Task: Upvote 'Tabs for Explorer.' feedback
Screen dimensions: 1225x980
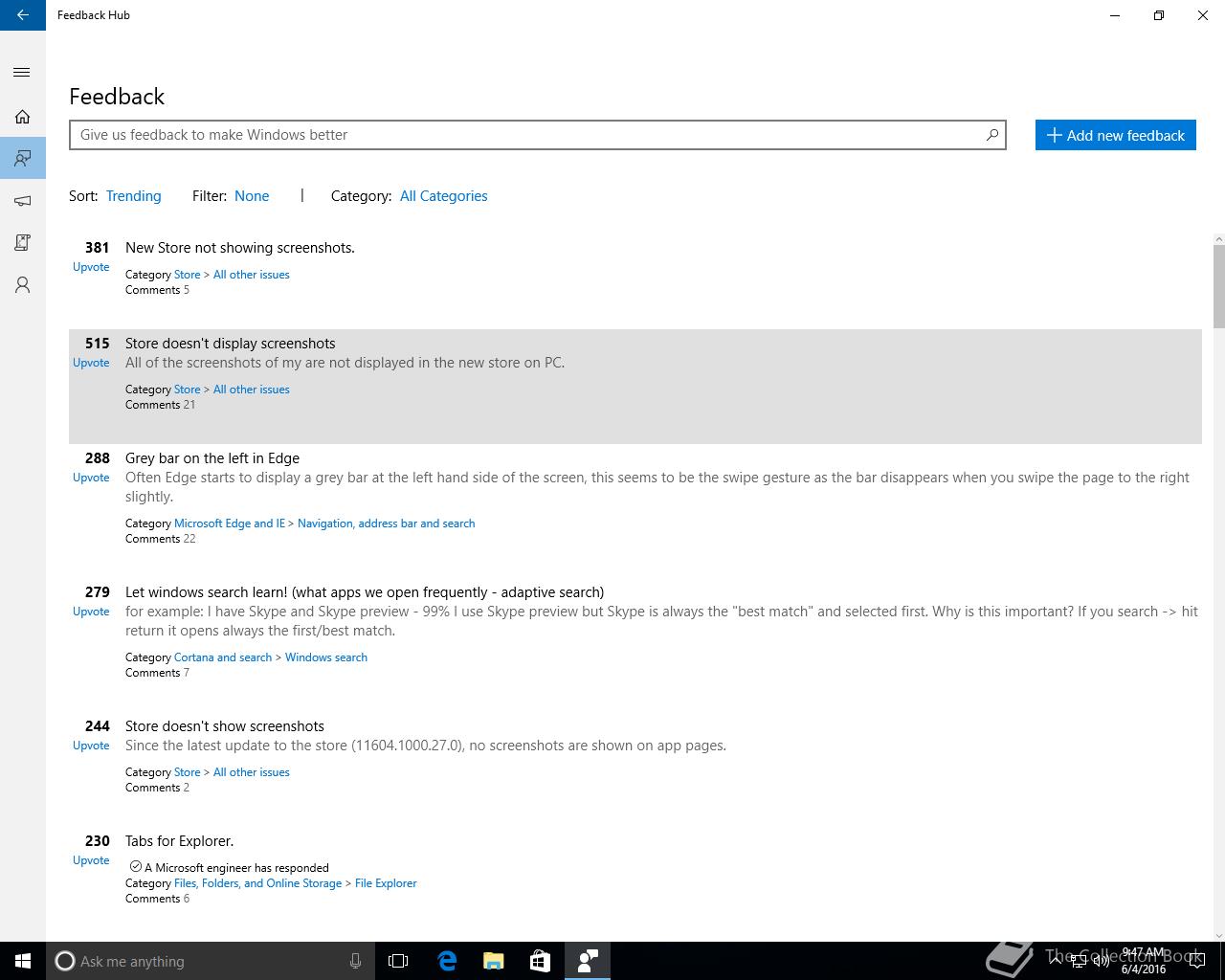Action: [91, 860]
